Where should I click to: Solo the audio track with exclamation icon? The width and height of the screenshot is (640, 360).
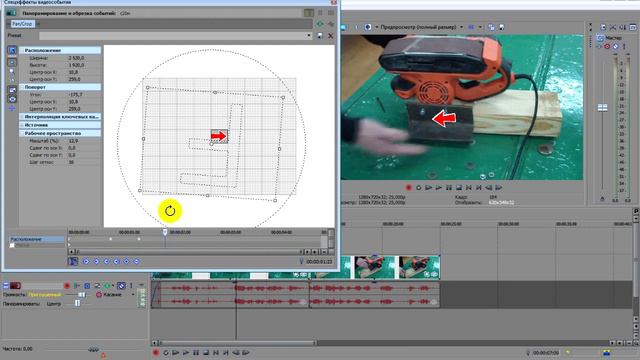click(131, 286)
